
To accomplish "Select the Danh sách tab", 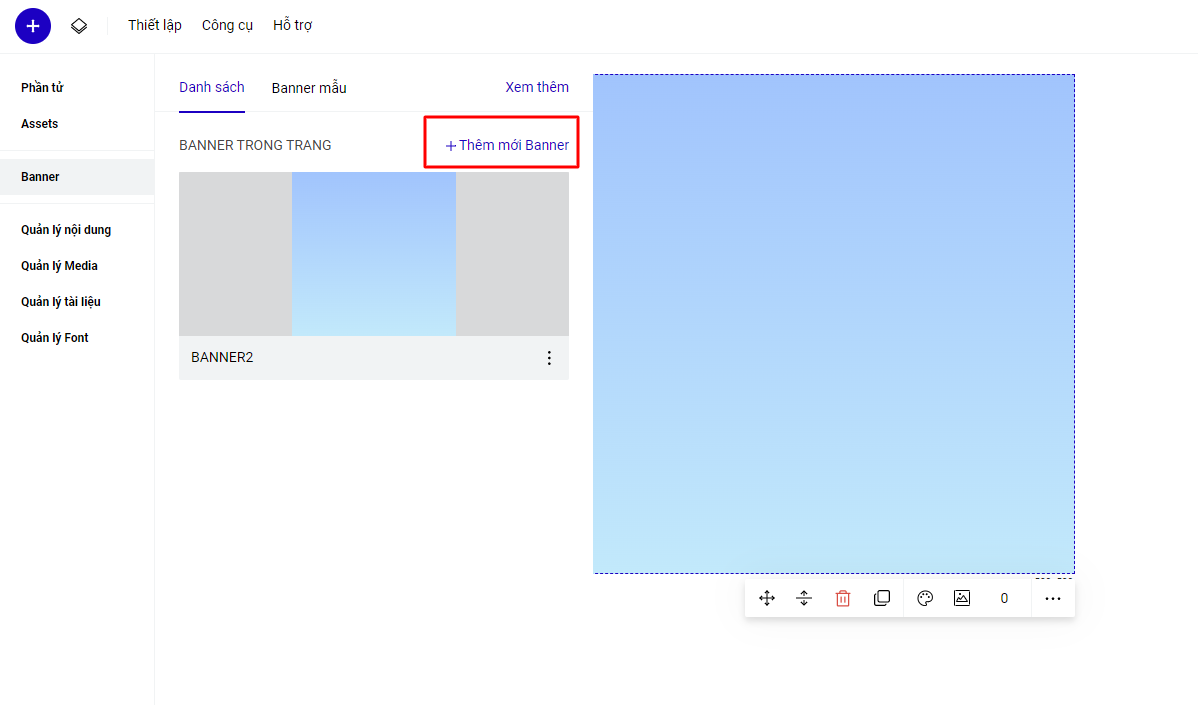I will [212, 87].
